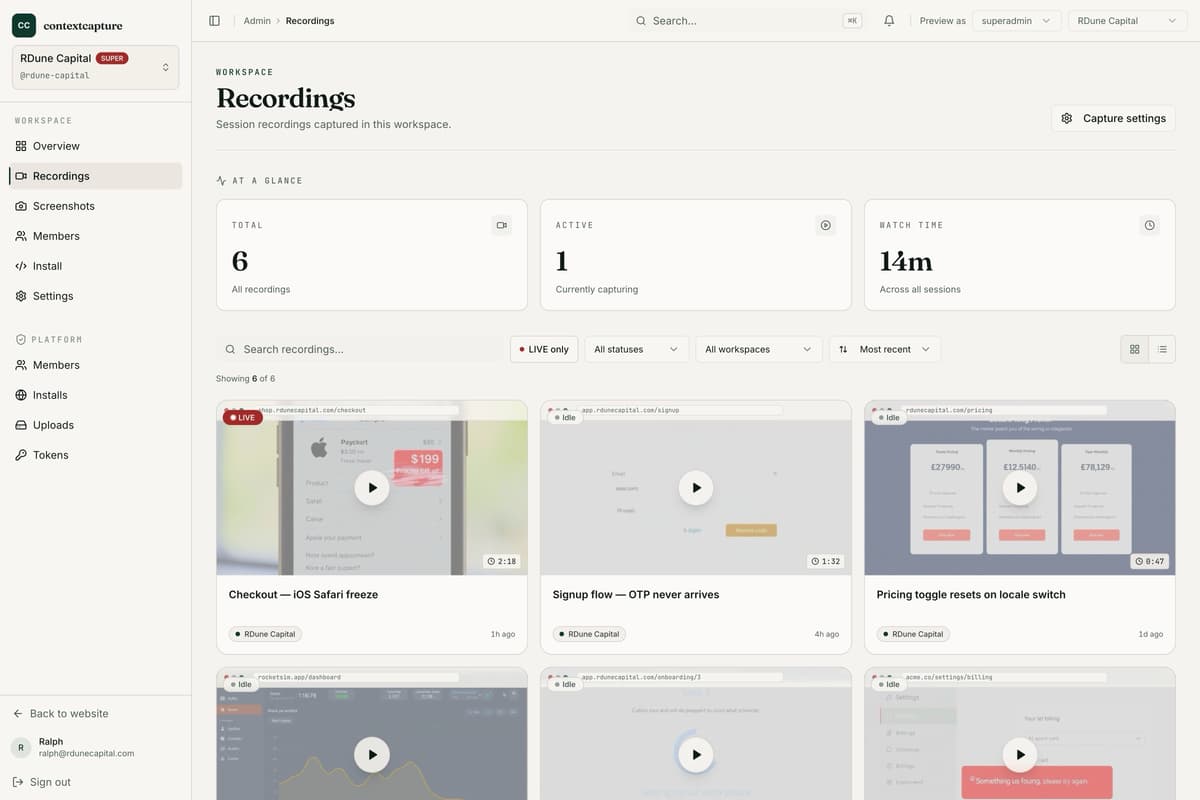Expand the RDune Capital workspace switcher
1200x800 pixels.
(96, 67)
